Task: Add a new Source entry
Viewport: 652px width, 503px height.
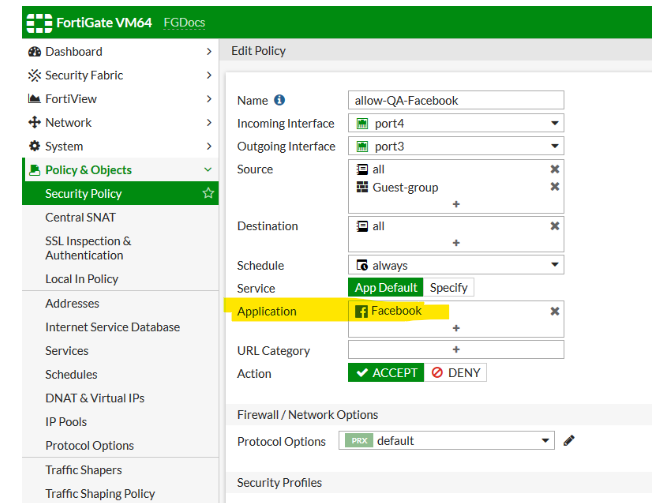Action: pos(456,204)
